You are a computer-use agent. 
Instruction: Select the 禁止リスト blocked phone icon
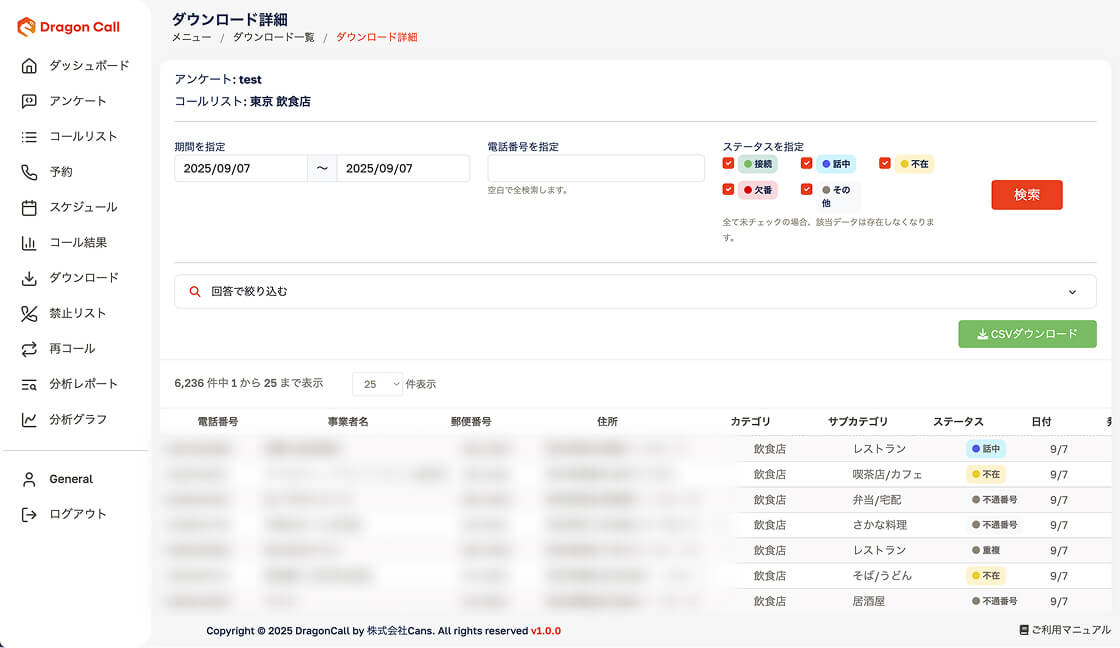[x=29, y=314]
